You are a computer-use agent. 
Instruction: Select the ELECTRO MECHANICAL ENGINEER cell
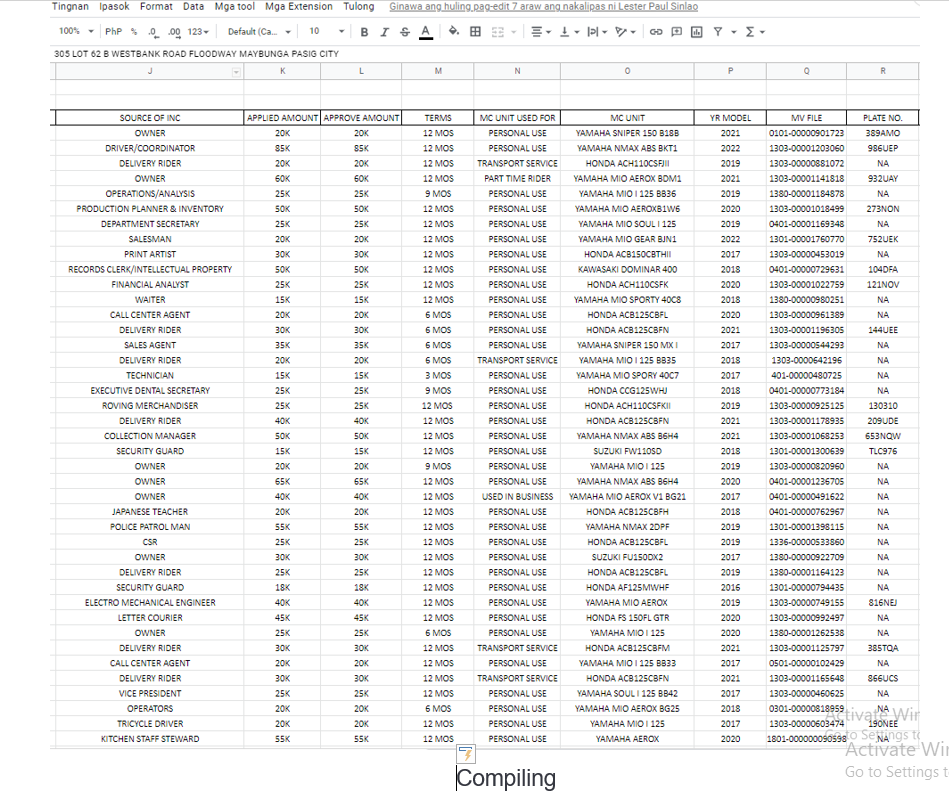[149, 603]
